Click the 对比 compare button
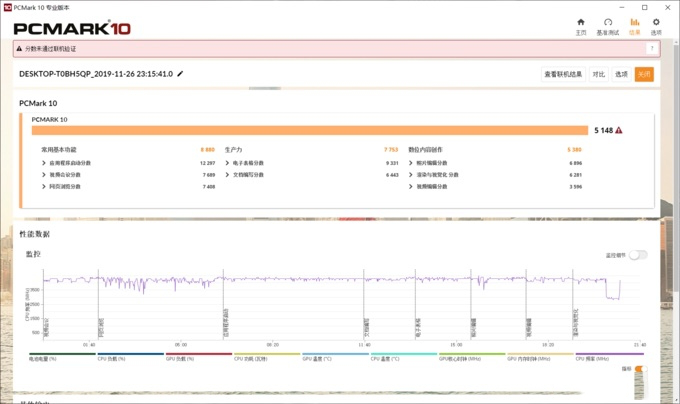Viewport: 680px width, 404px height. click(598, 74)
